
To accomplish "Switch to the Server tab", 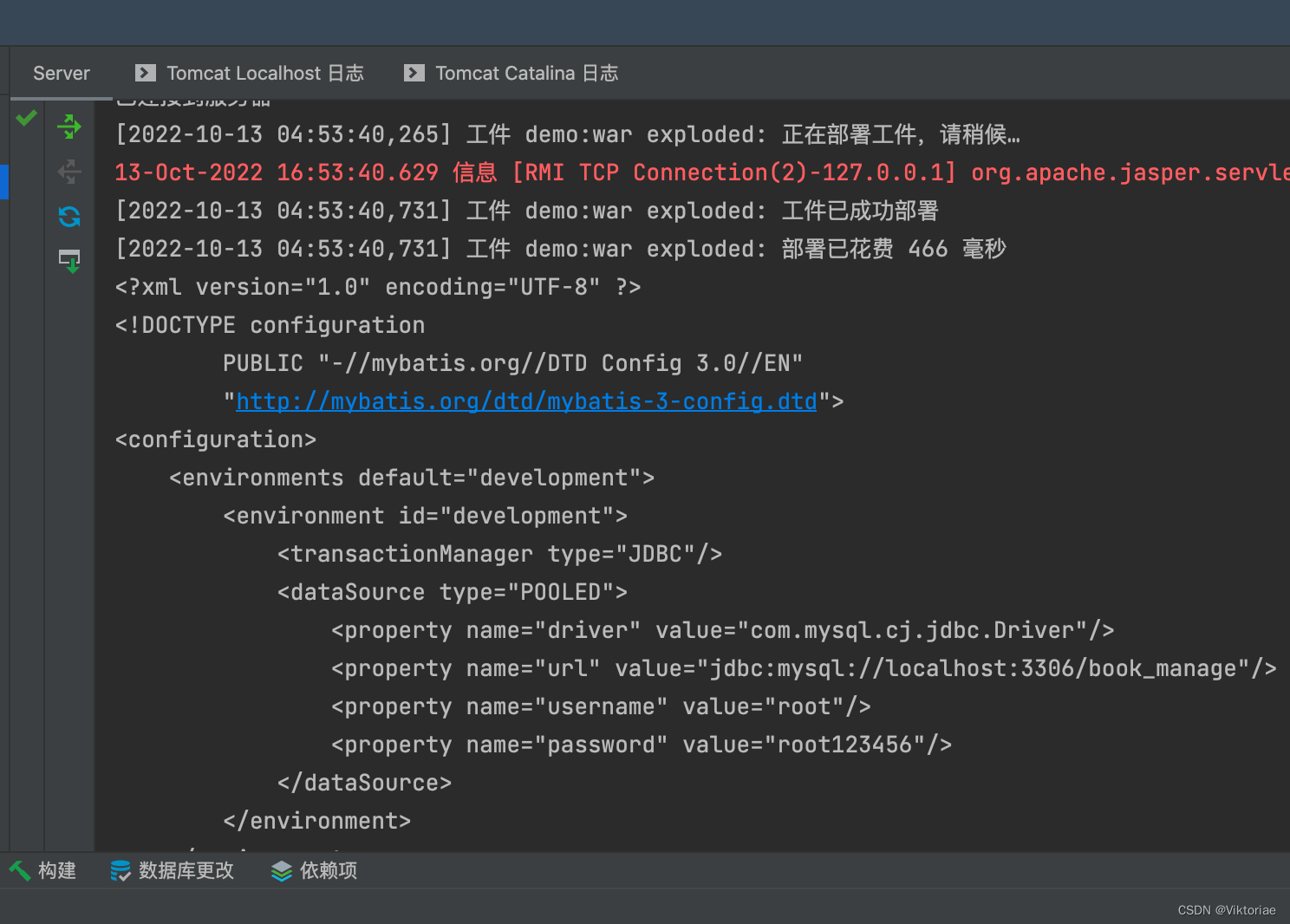I will pyautogui.click(x=61, y=73).
